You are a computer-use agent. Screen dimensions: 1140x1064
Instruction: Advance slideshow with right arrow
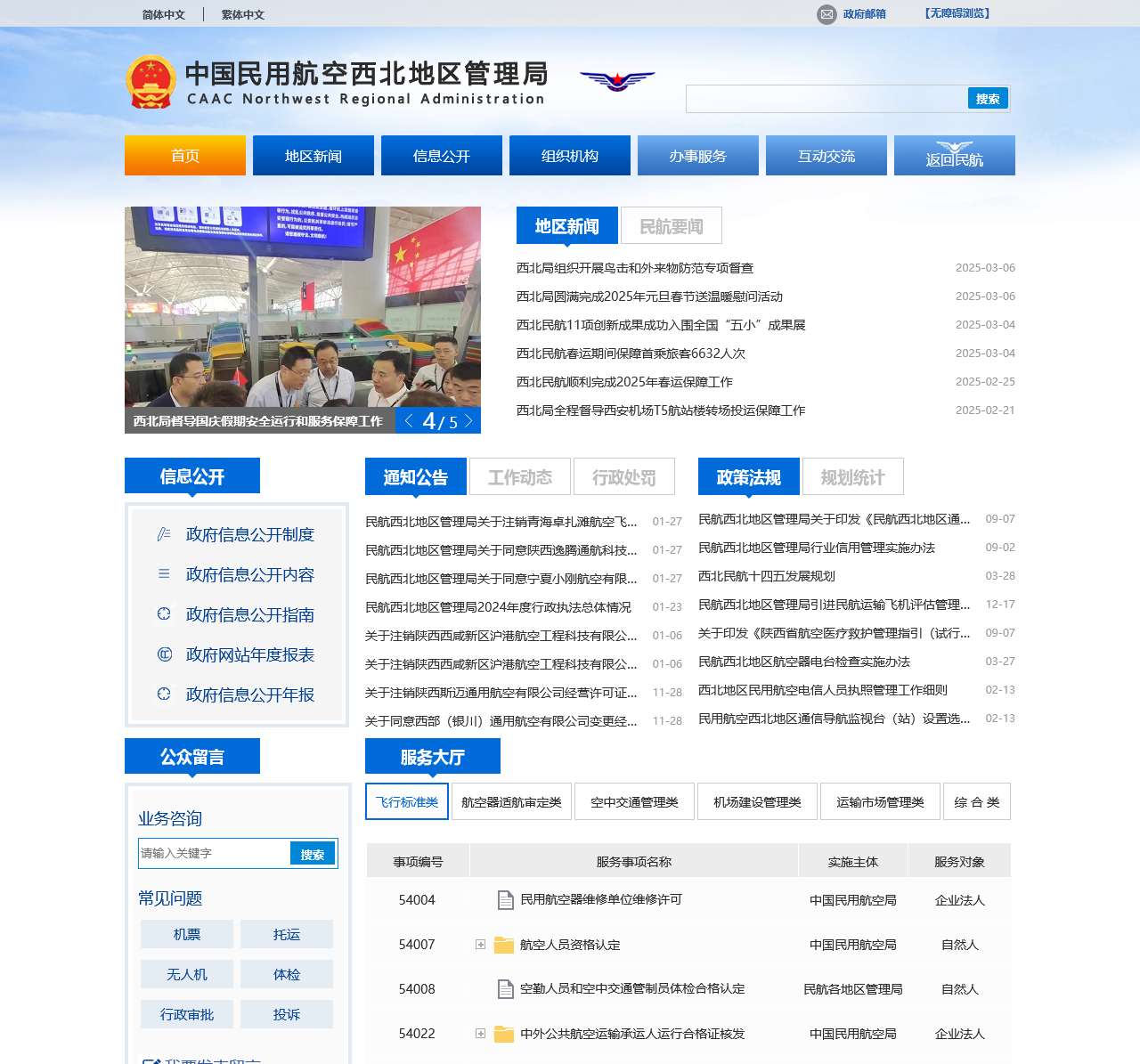tap(468, 420)
